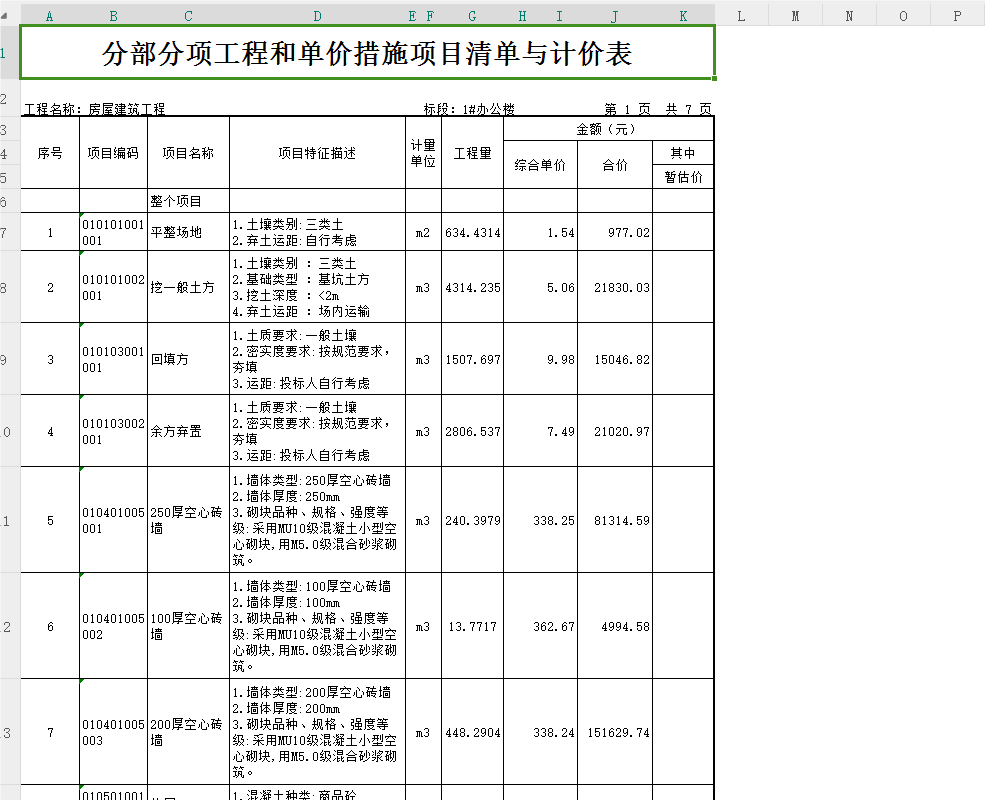This screenshot has height=800, width=985.
Task: Select the total price cell 21830.03
Action: tap(615, 287)
